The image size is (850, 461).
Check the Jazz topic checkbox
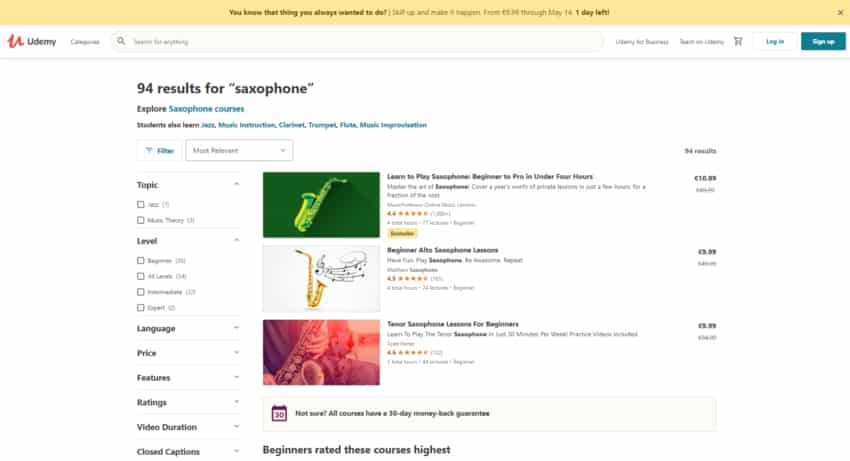coord(141,204)
